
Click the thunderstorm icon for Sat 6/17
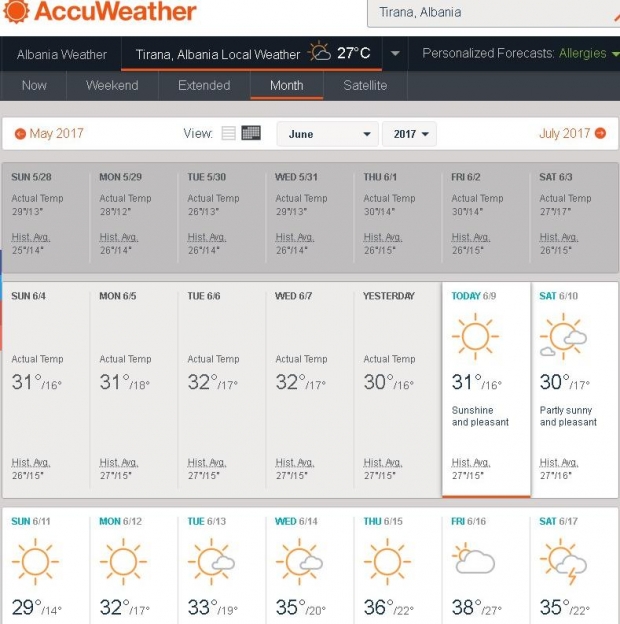pos(563,562)
